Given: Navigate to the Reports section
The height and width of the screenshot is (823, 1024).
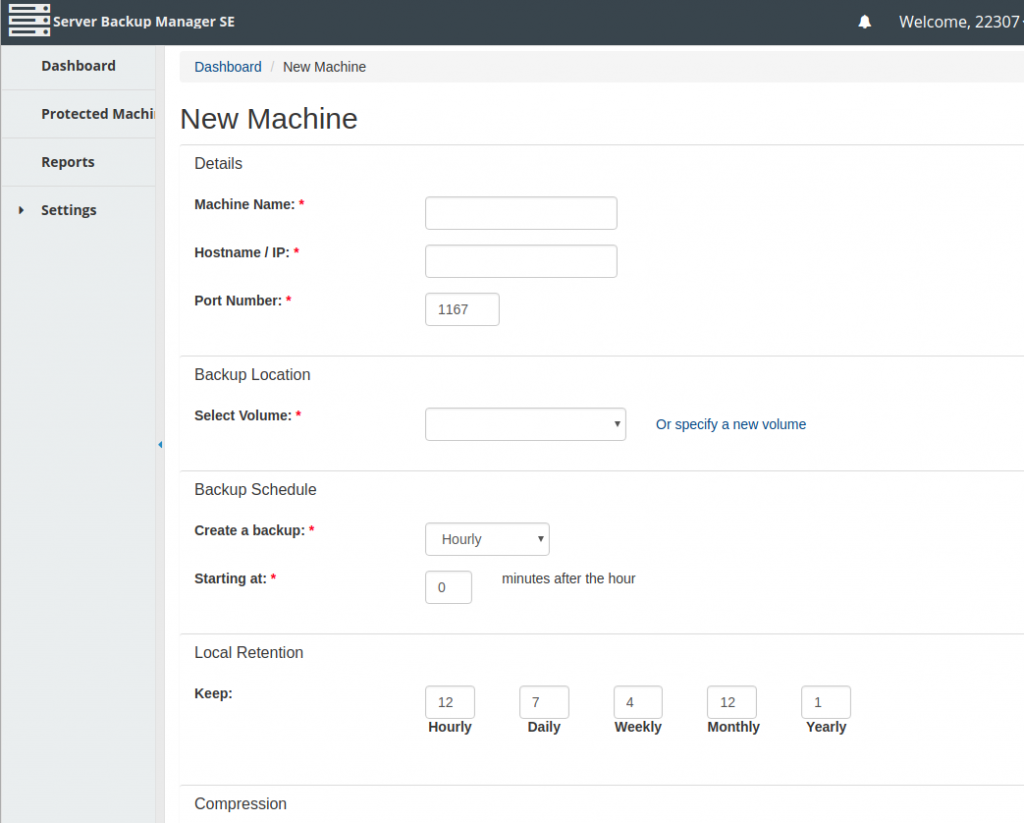Looking at the screenshot, I should (67, 161).
